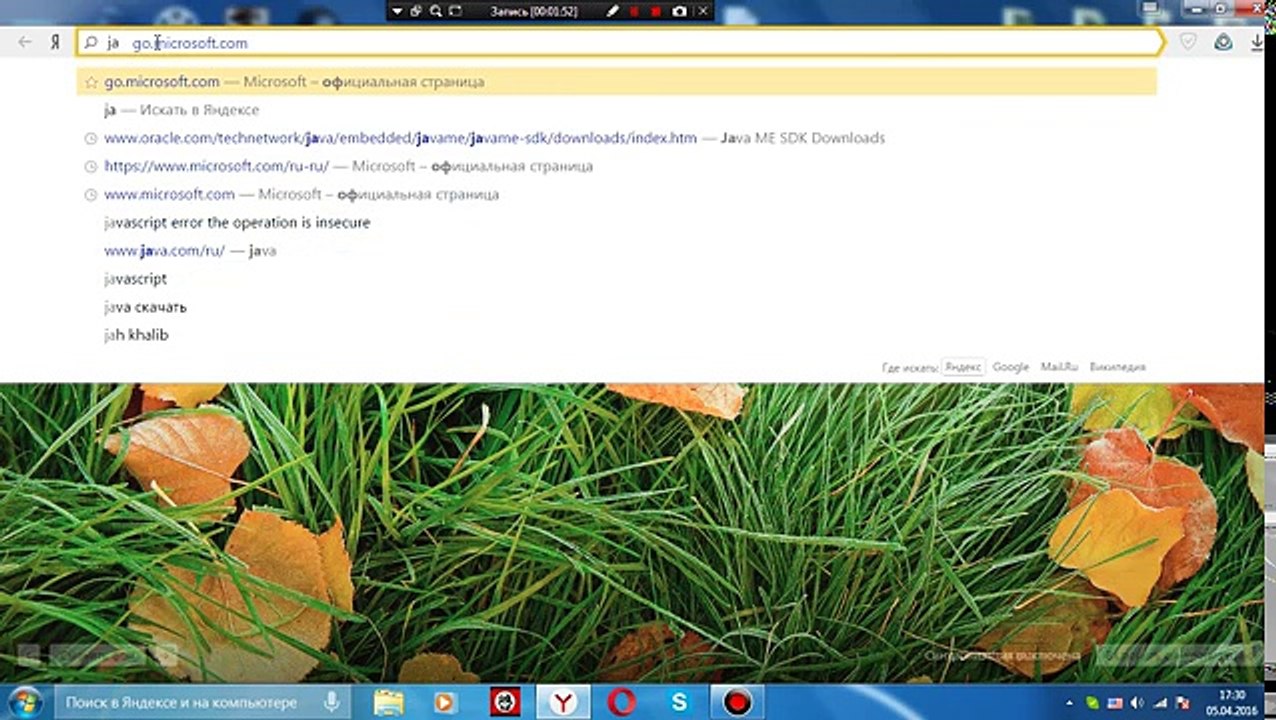Open the www.microsoft.com history suggestion
This screenshot has width=1276, height=720.
(x=301, y=194)
